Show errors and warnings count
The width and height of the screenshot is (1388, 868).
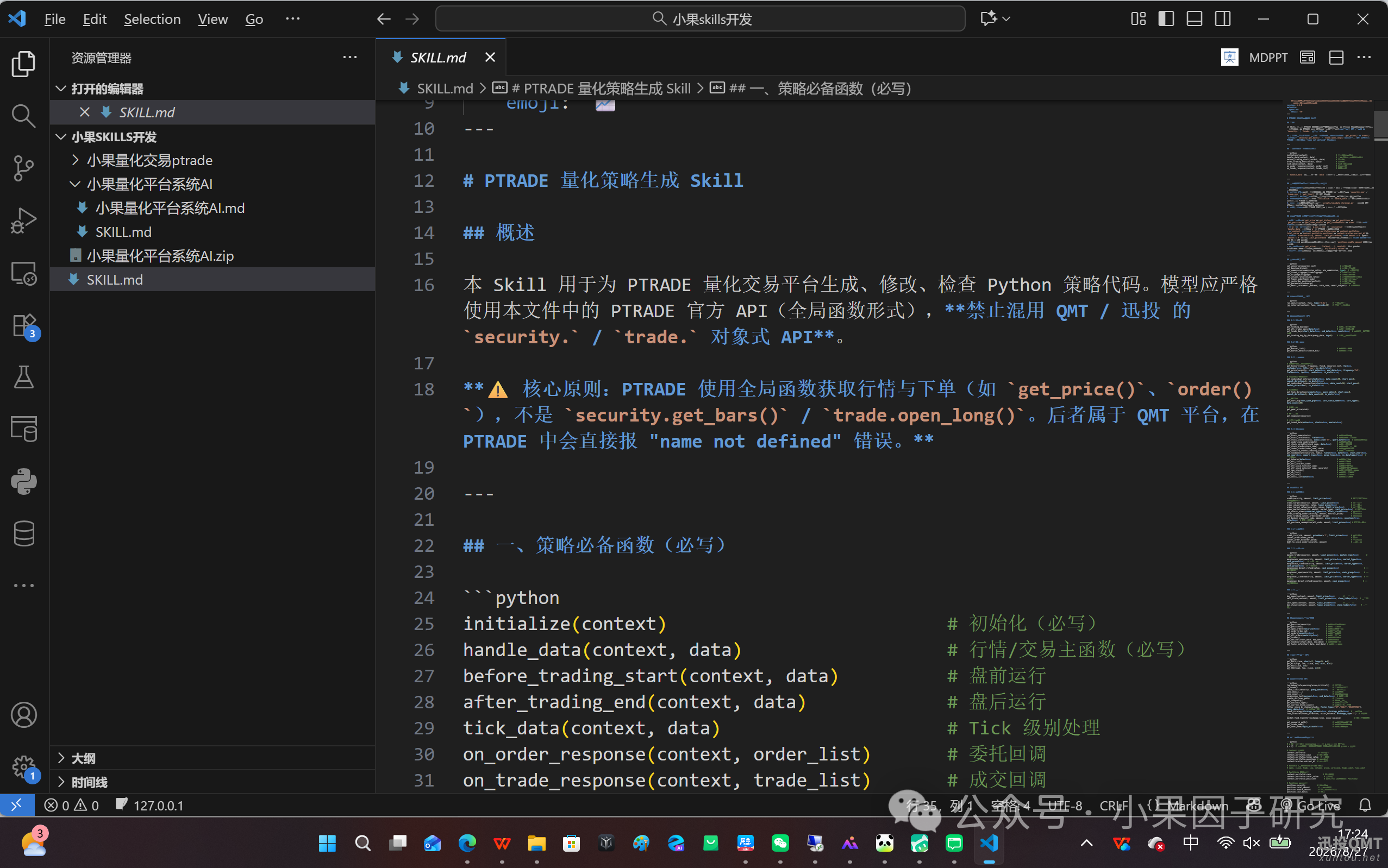click(72, 806)
